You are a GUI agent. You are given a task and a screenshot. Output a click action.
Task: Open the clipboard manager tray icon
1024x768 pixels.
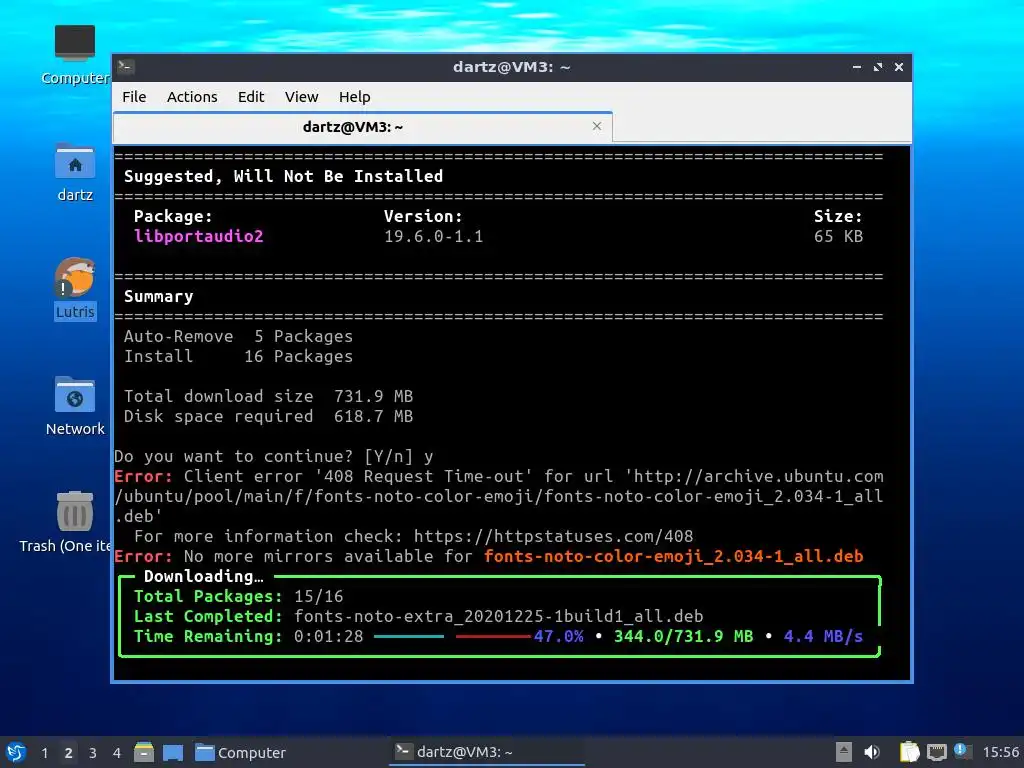[x=909, y=752]
